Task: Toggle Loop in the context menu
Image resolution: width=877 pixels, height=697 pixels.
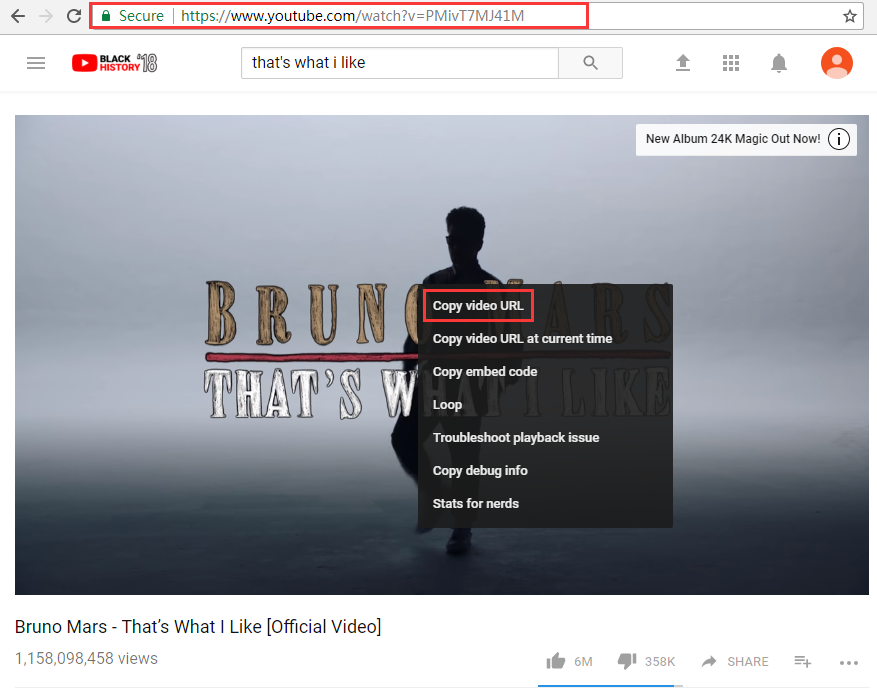Action: pos(447,404)
